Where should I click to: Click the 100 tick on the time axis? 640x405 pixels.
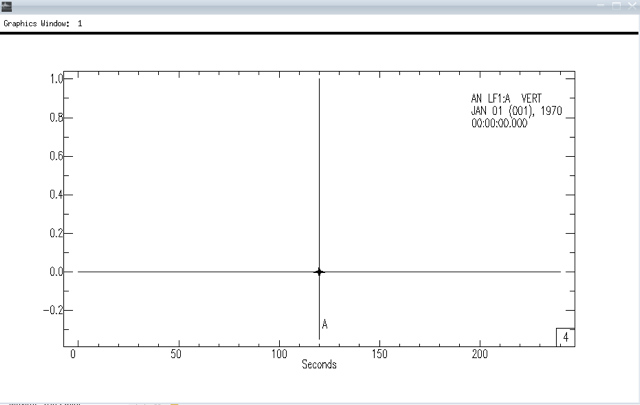pos(278,355)
